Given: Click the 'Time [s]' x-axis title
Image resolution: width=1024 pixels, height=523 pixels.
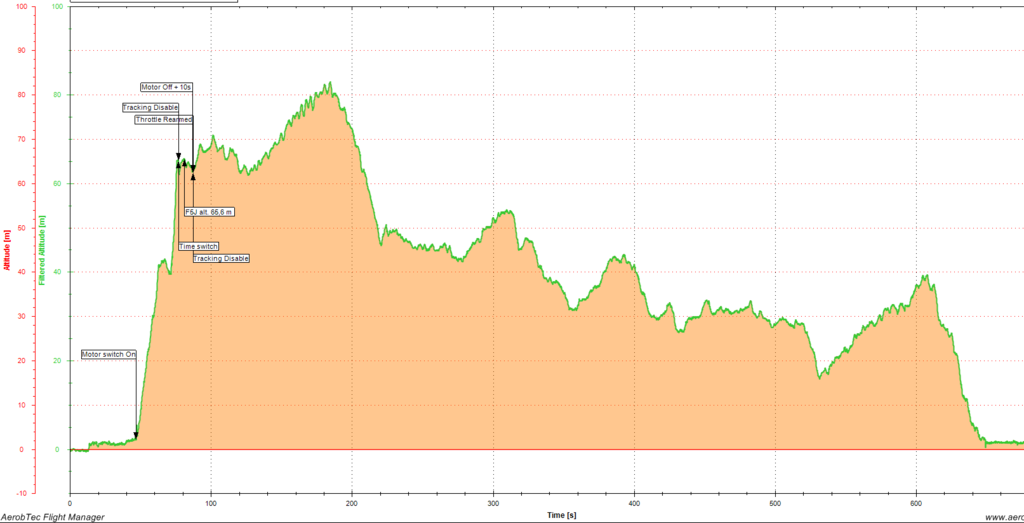Looking at the screenshot, I should pyautogui.click(x=561, y=515).
